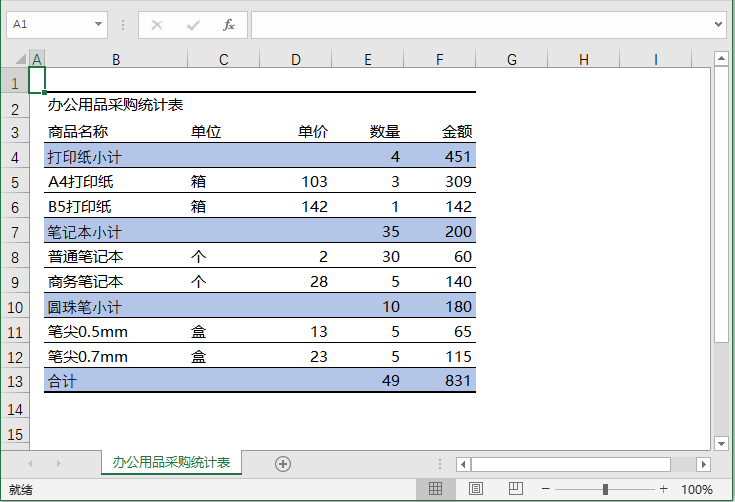Screen dimensions: 735x502
Task: Click the 合计 cell in row 13
Action: click(116, 381)
